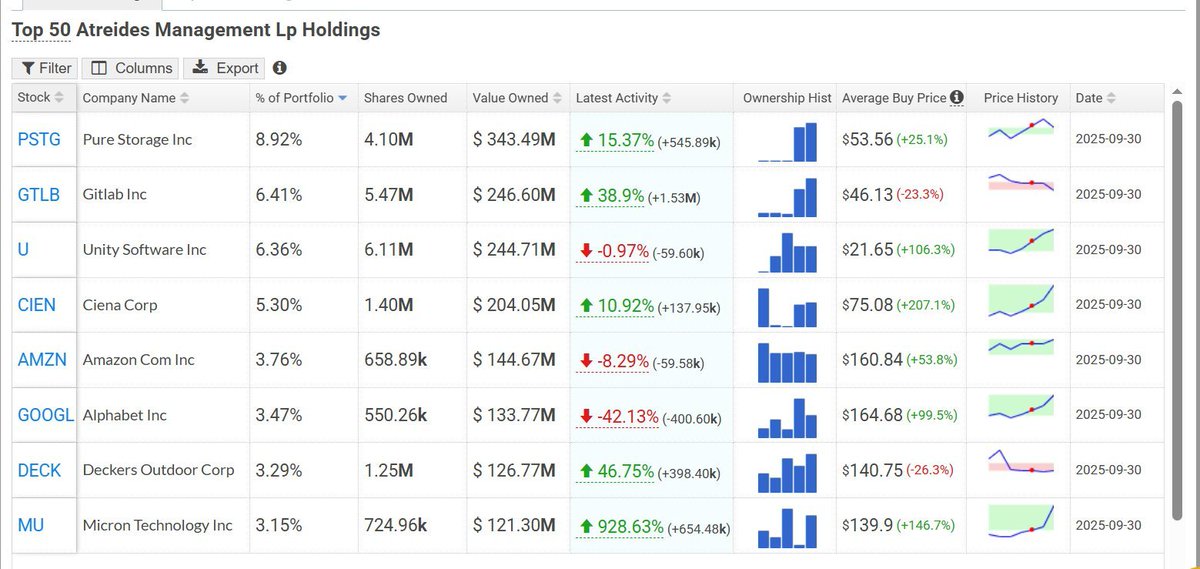Click the info icon next to Export
The width and height of the screenshot is (1200, 569).
coord(280,68)
